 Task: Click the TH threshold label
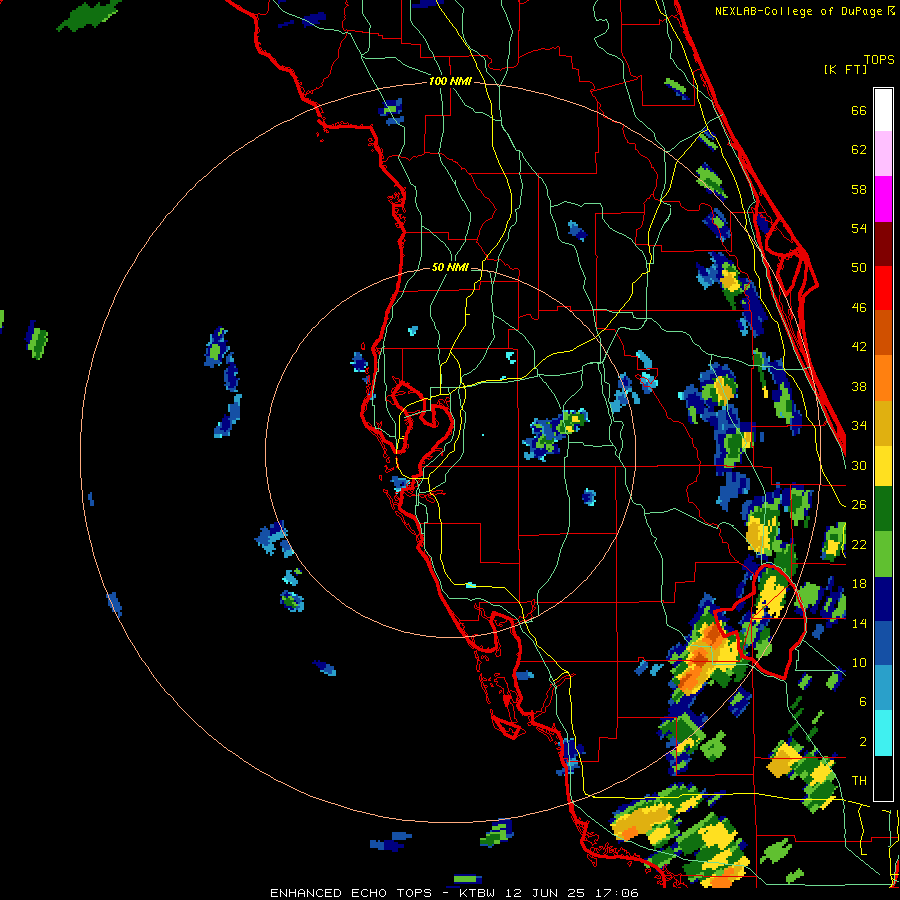(859, 780)
